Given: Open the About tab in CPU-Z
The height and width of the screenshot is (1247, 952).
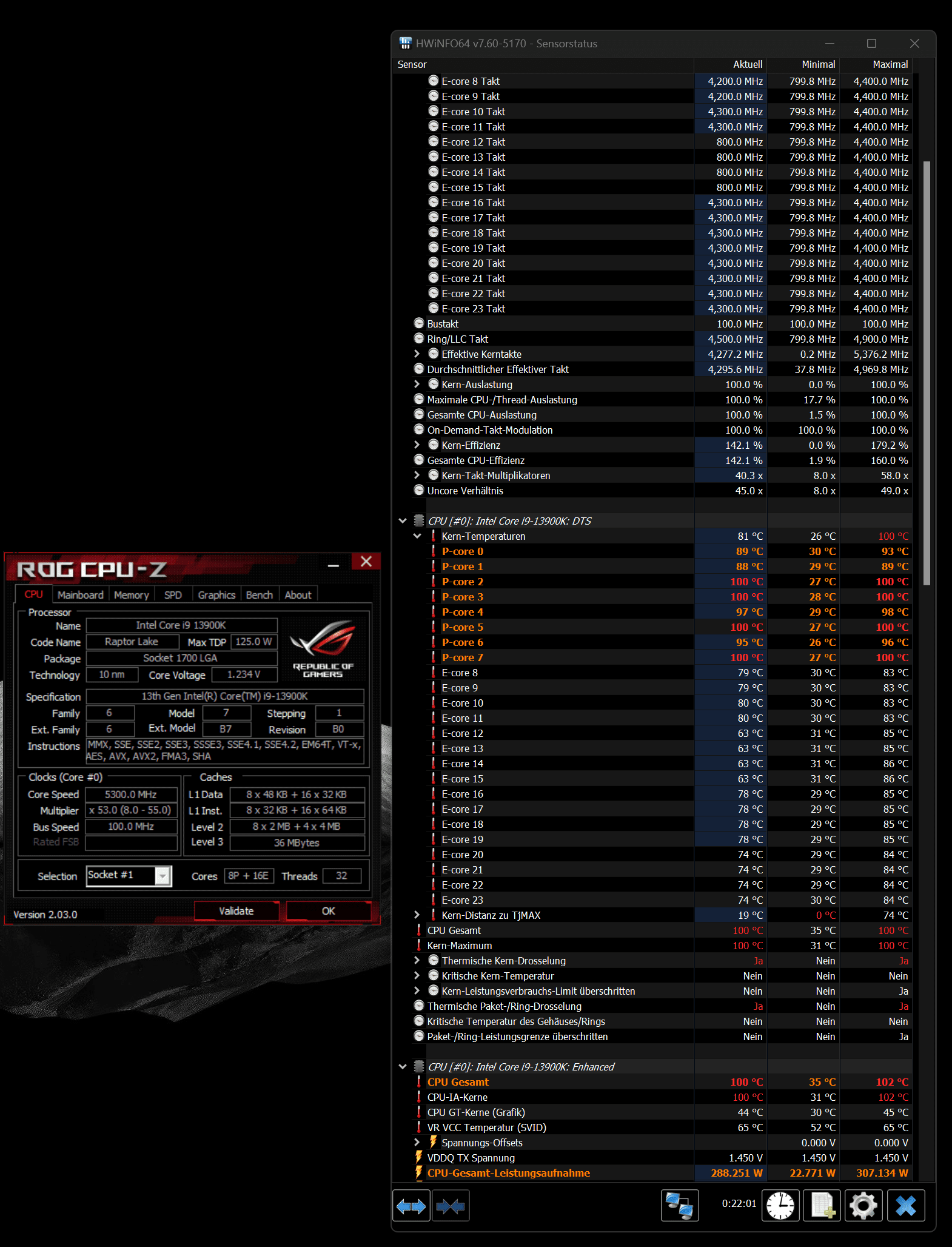Looking at the screenshot, I should click(x=298, y=595).
